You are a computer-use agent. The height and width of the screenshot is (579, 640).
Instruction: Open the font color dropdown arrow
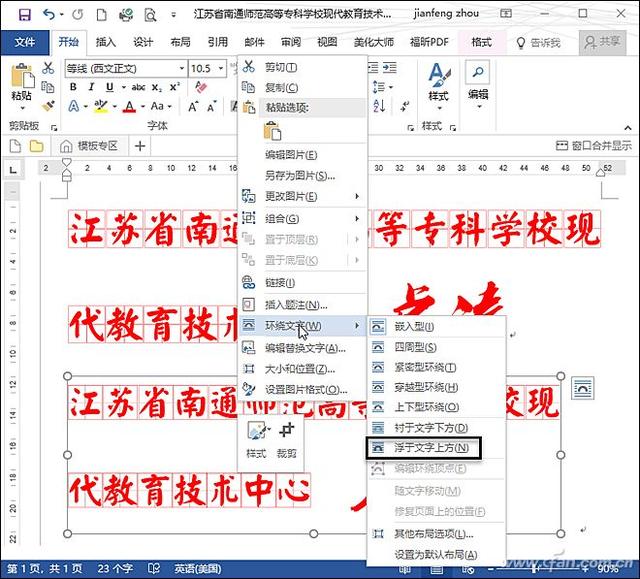tap(143, 106)
